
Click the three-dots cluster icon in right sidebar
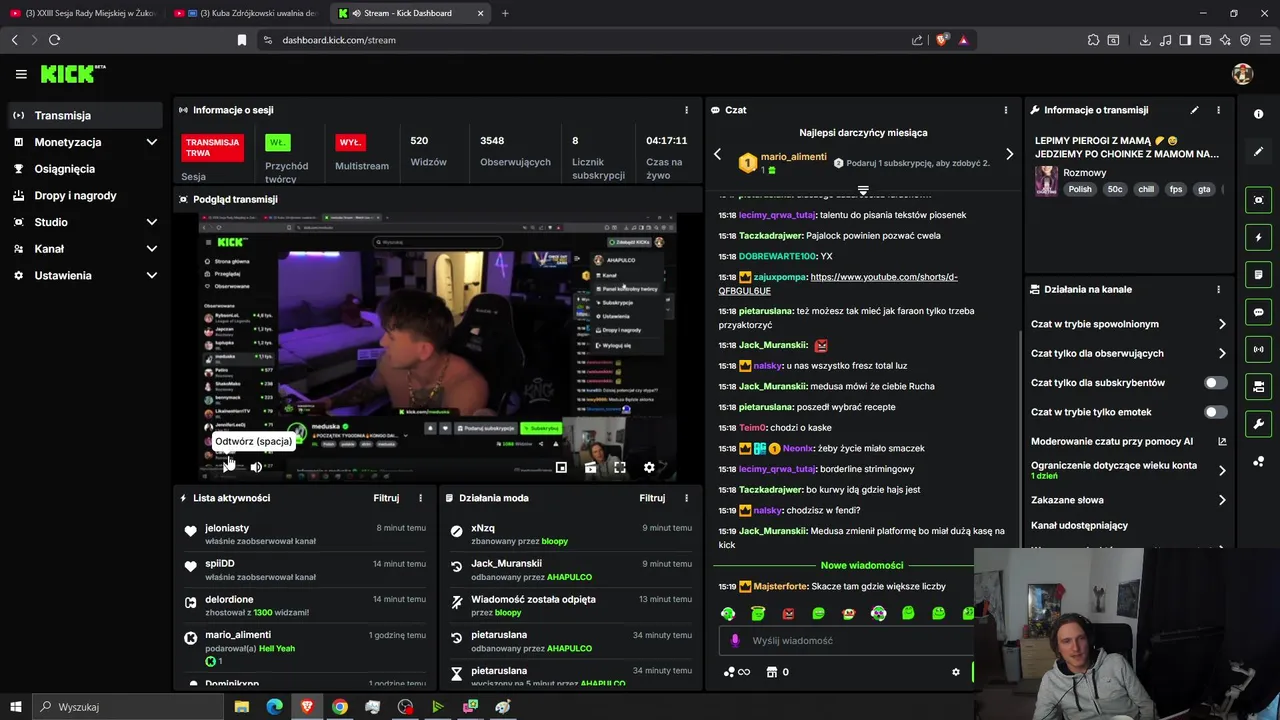click(x=1259, y=461)
